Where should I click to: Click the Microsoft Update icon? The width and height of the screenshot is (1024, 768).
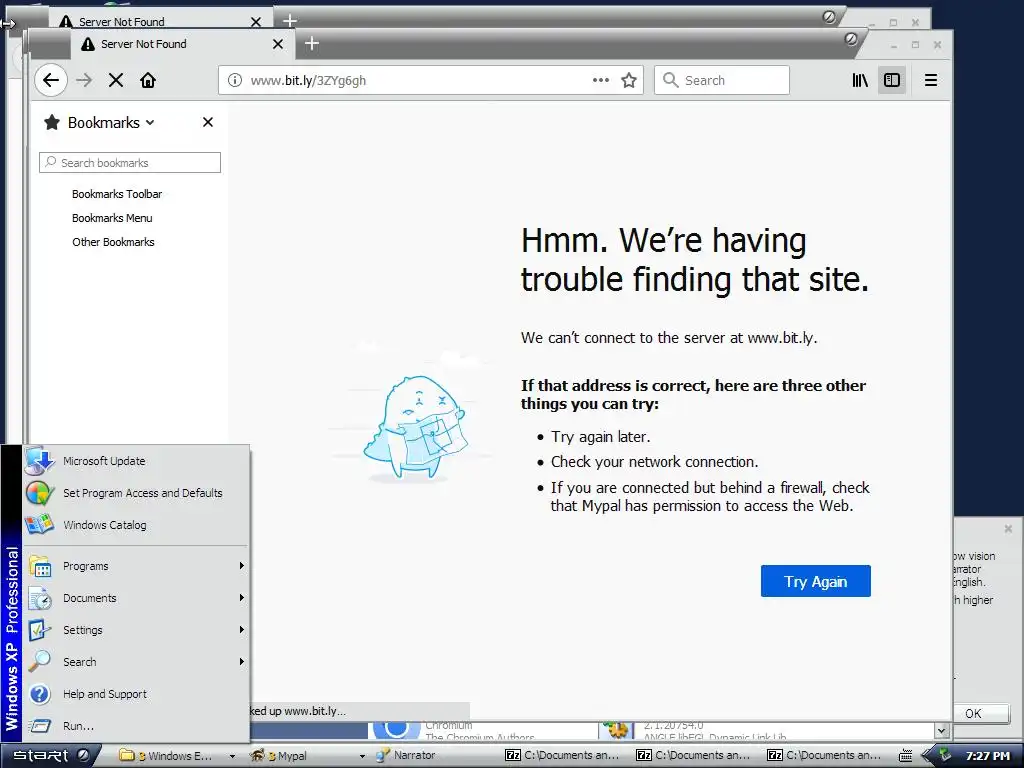pos(40,461)
